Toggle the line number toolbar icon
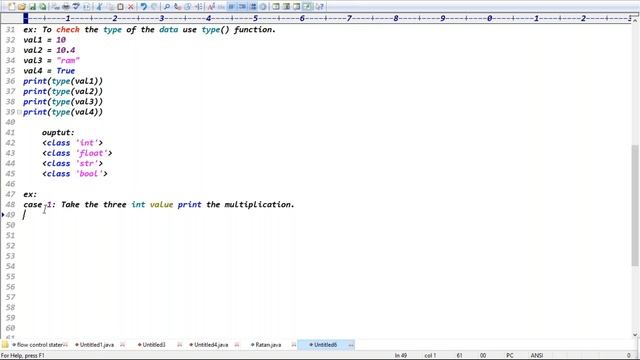The height and width of the screenshot is (360, 640). (x=242, y=7)
